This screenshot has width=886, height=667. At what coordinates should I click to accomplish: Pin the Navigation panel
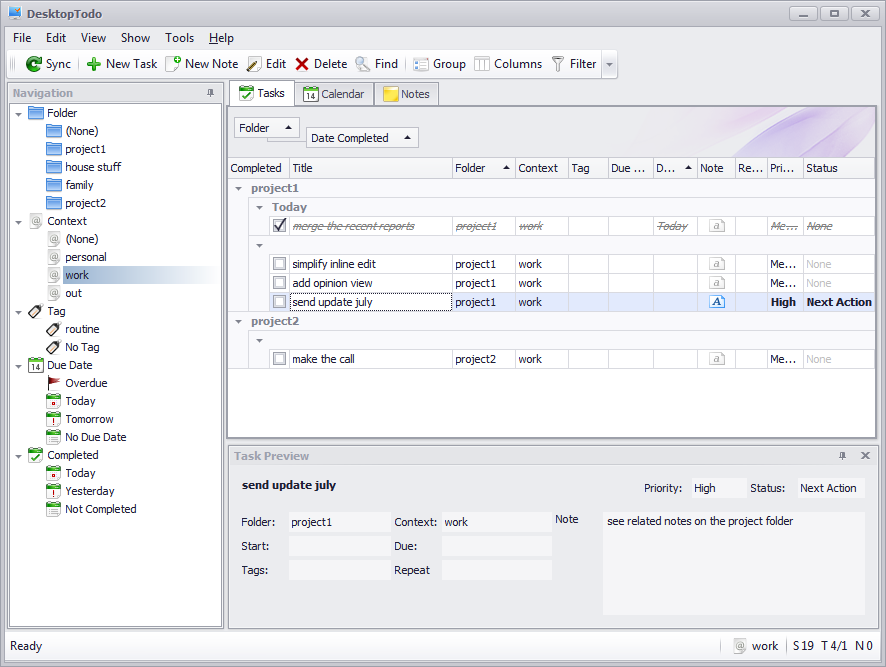click(210, 93)
